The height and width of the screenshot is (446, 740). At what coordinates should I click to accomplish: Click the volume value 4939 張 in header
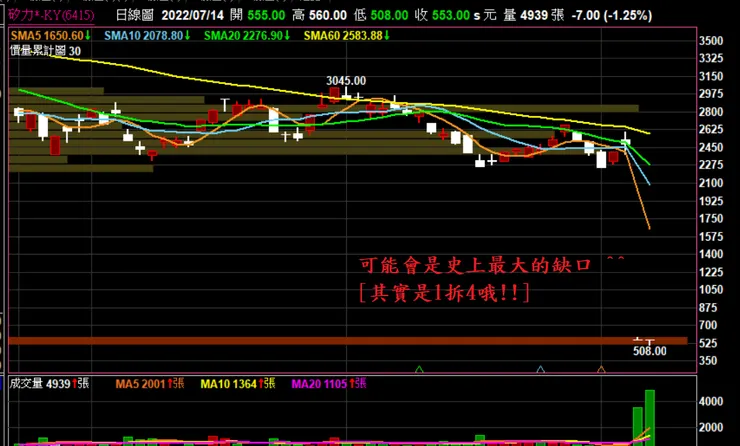[542, 16]
